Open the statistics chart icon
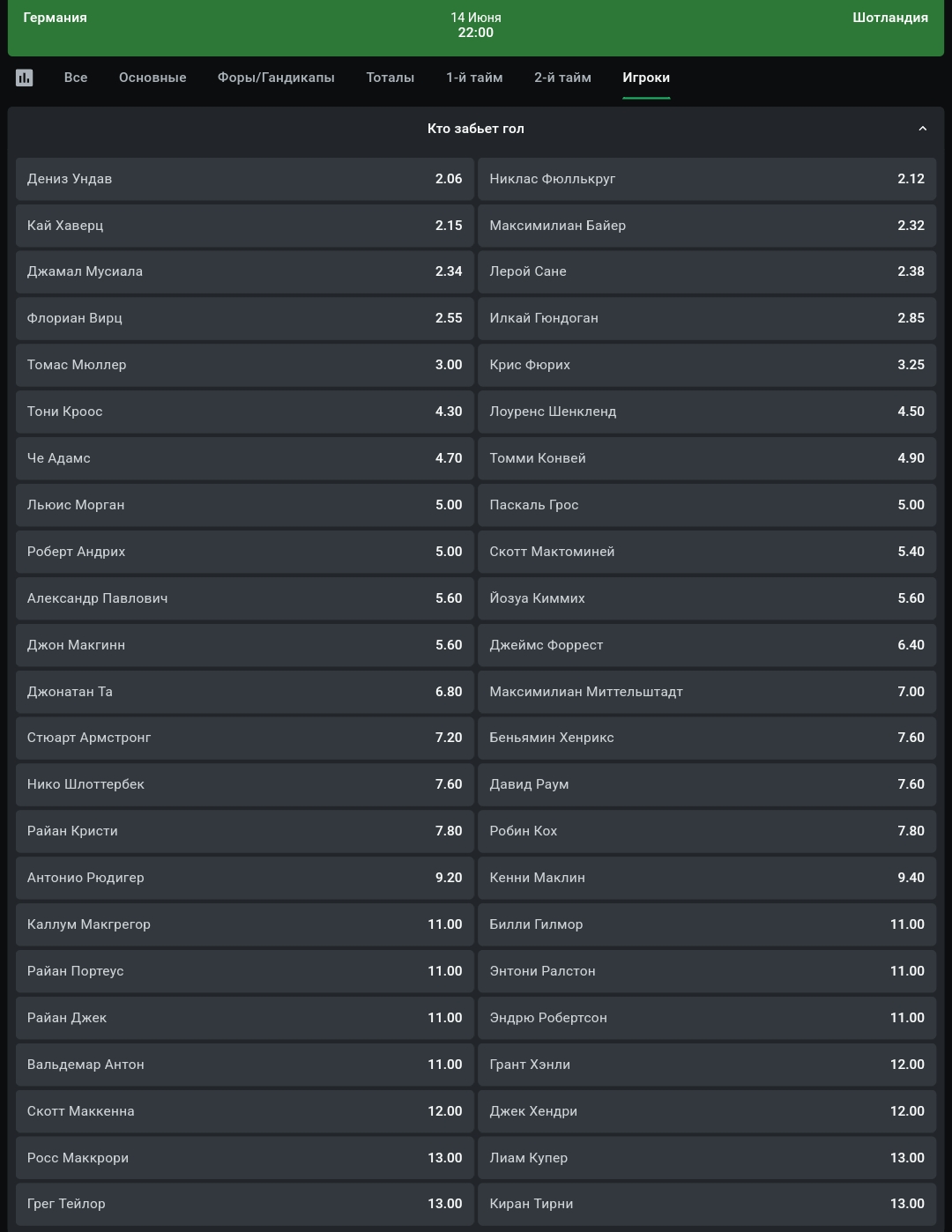The height and width of the screenshot is (1232, 952). pyautogui.click(x=25, y=78)
